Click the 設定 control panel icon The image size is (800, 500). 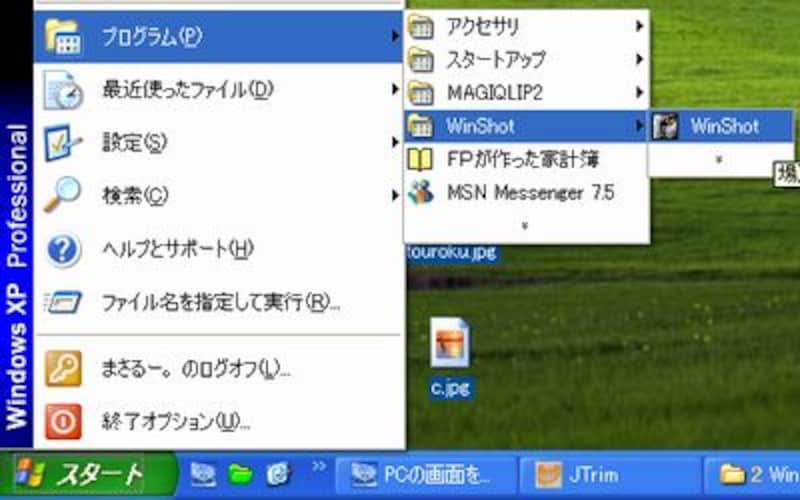click(62, 143)
